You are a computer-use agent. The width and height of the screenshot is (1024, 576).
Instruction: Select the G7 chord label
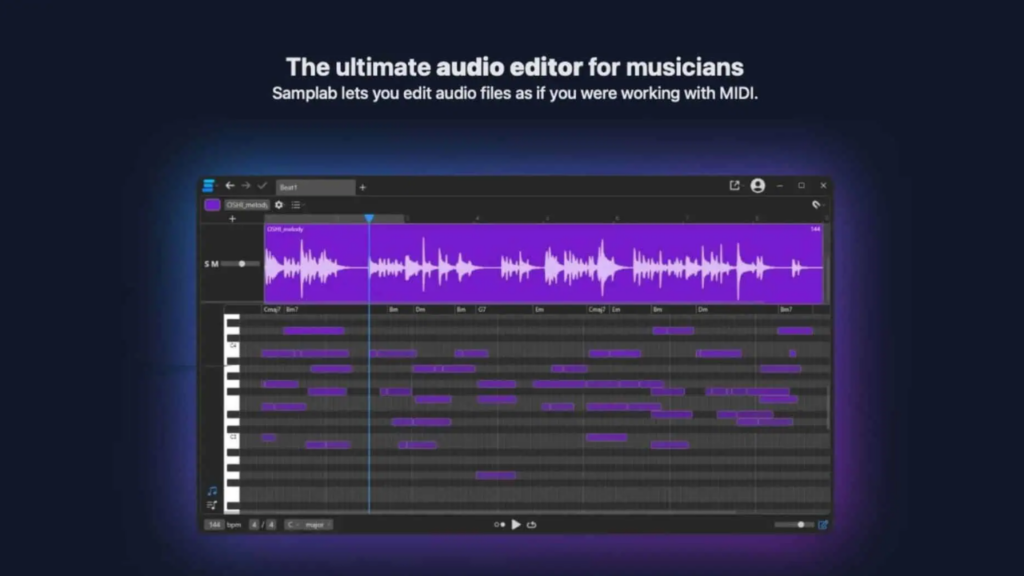tap(482, 310)
